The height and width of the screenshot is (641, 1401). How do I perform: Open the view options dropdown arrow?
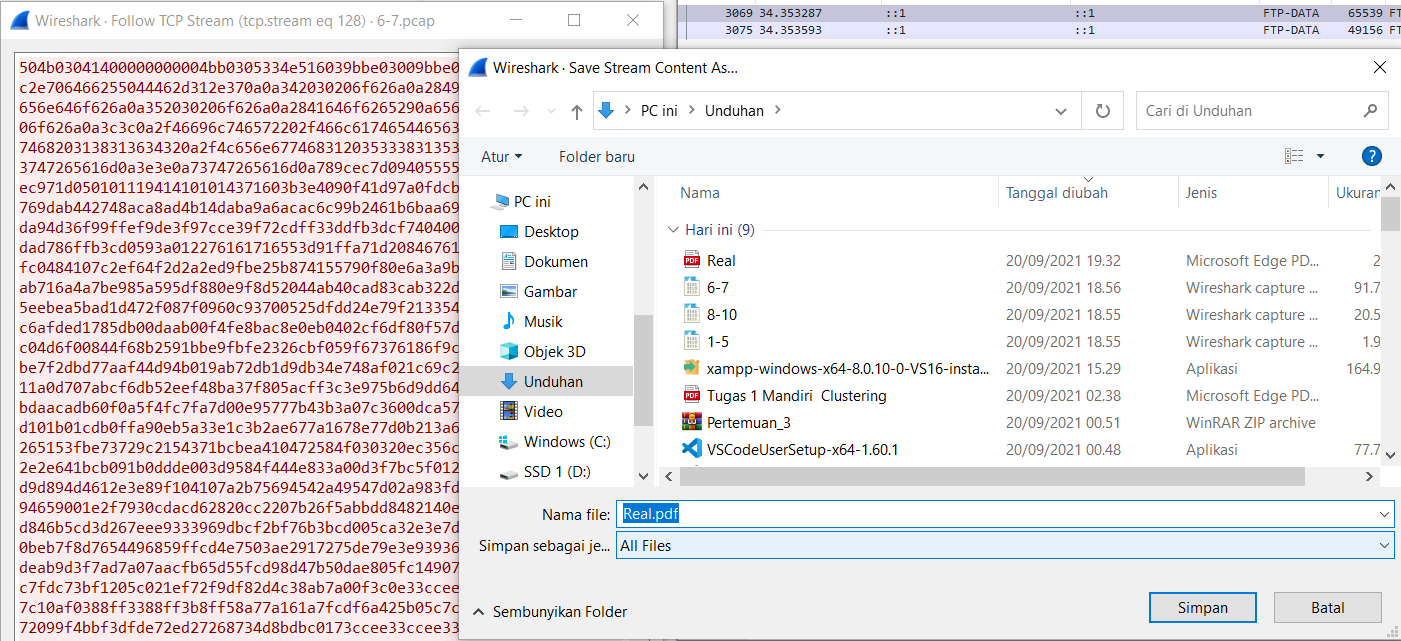tap(1320, 156)
